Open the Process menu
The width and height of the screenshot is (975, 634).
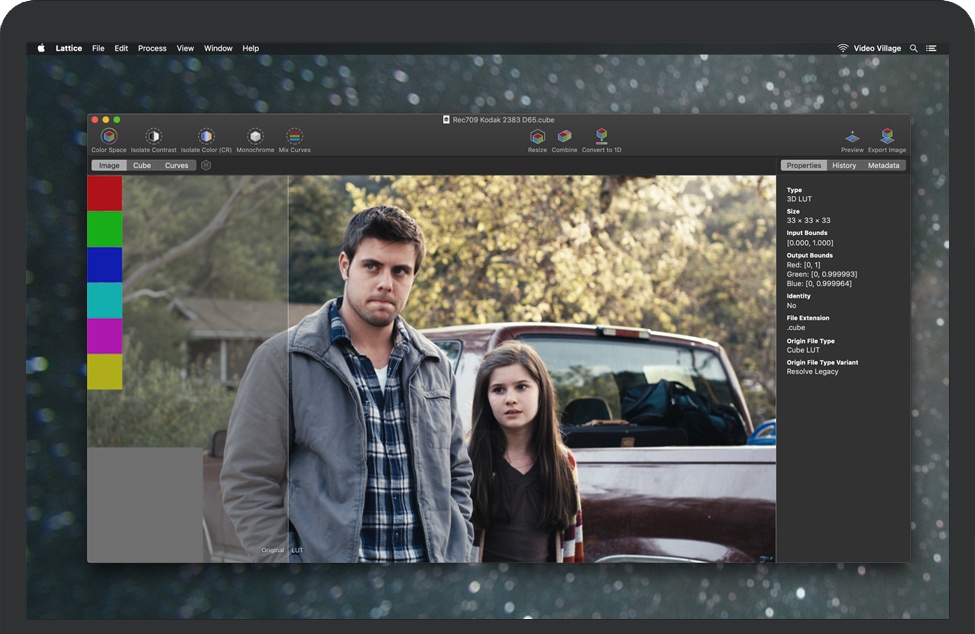[152, 47]
